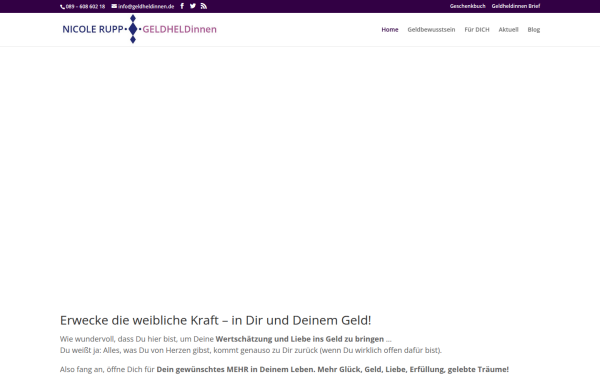The image size is (600, 375).
Task: Click the info@geldheldinnen.de email address
Action: coord(146,7)
